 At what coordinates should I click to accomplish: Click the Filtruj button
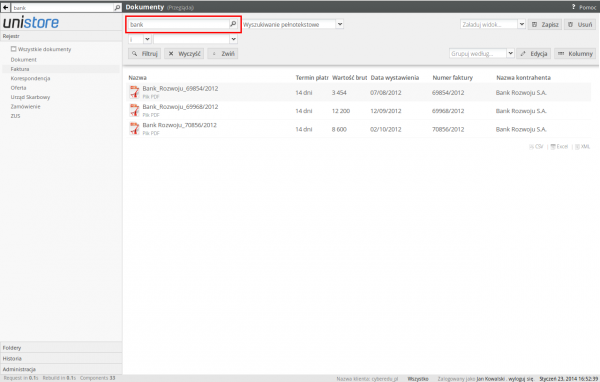point(145,54)
